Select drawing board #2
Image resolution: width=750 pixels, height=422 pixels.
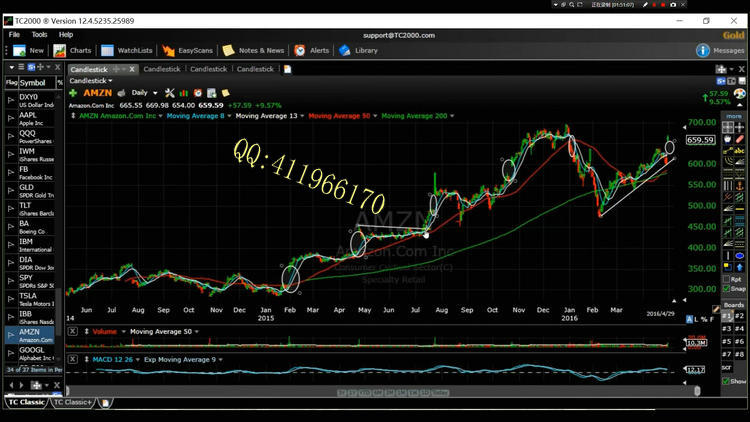click(x=739, y=316)
